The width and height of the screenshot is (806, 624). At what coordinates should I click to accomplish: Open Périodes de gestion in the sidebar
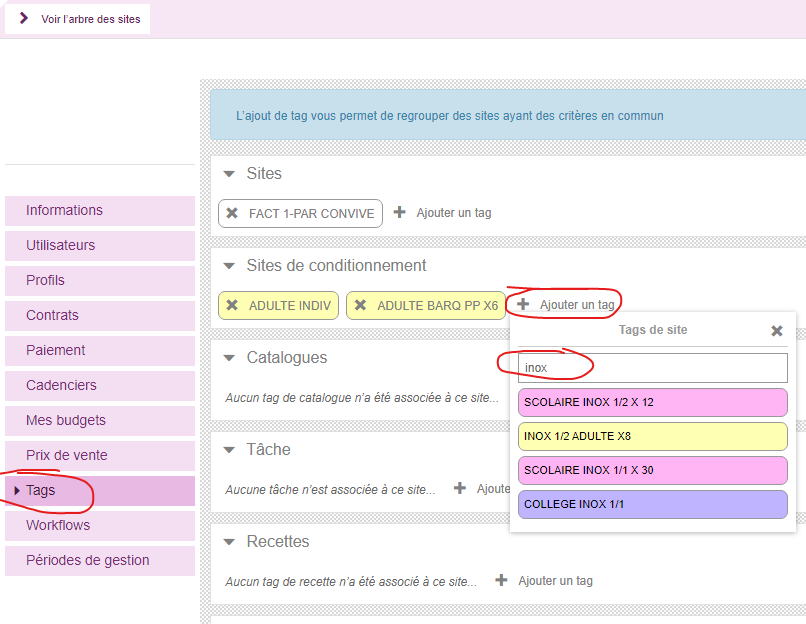(x=100, y=560)
